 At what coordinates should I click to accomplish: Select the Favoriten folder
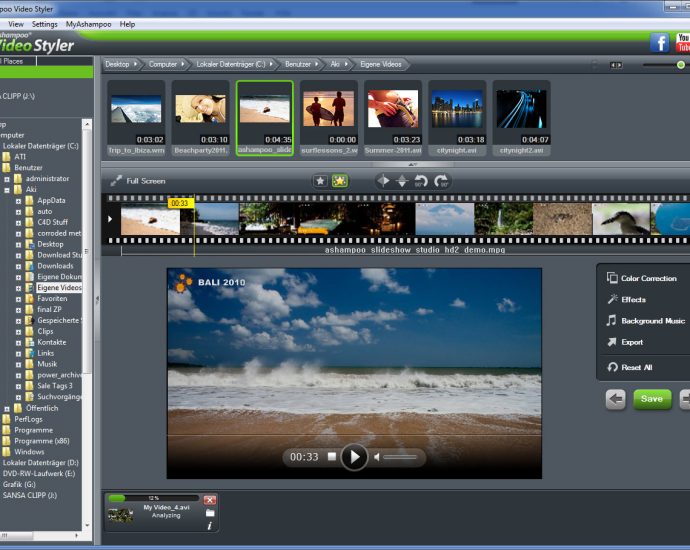tap(52, 298)
